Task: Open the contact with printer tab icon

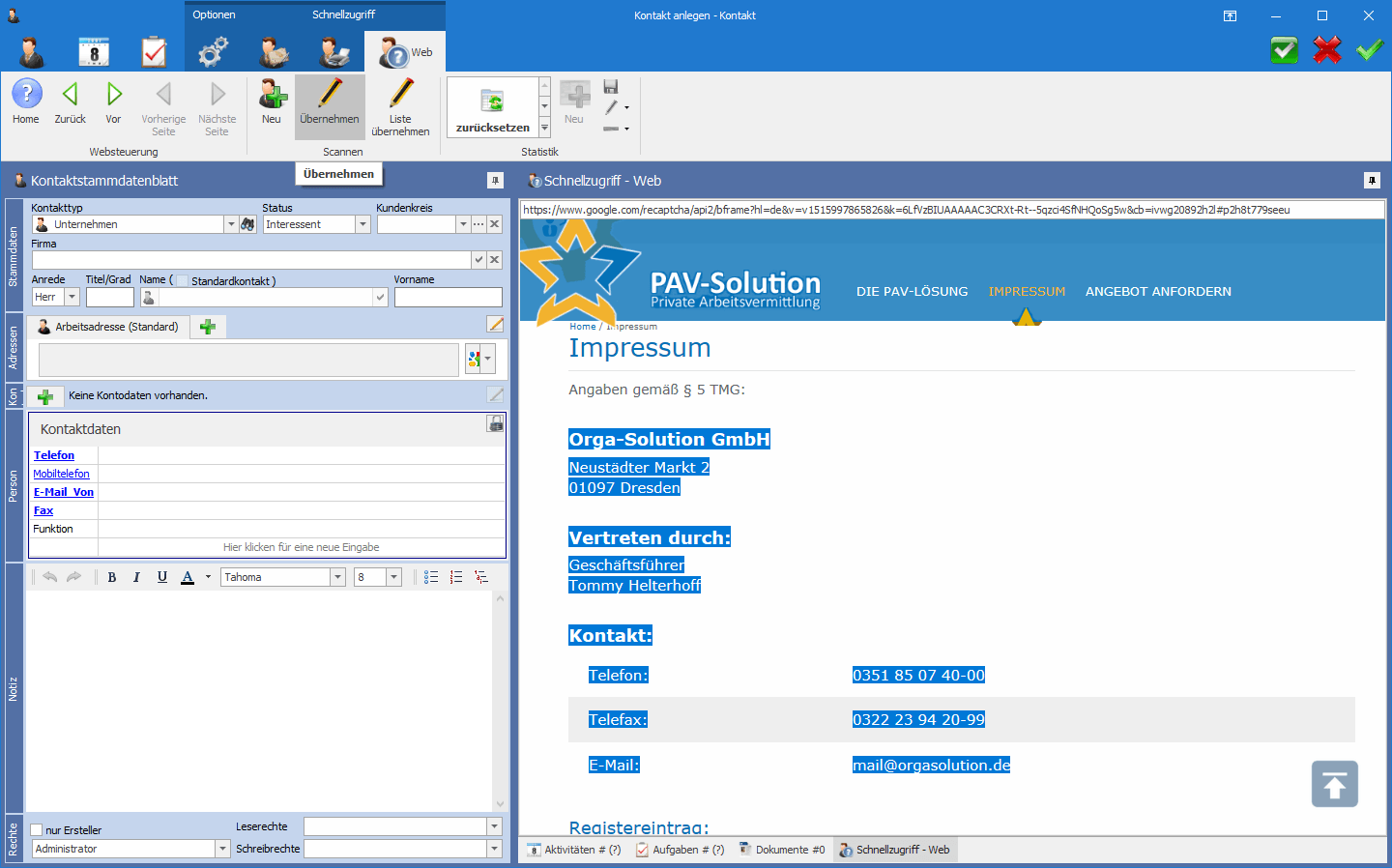Action: point(335,51)
